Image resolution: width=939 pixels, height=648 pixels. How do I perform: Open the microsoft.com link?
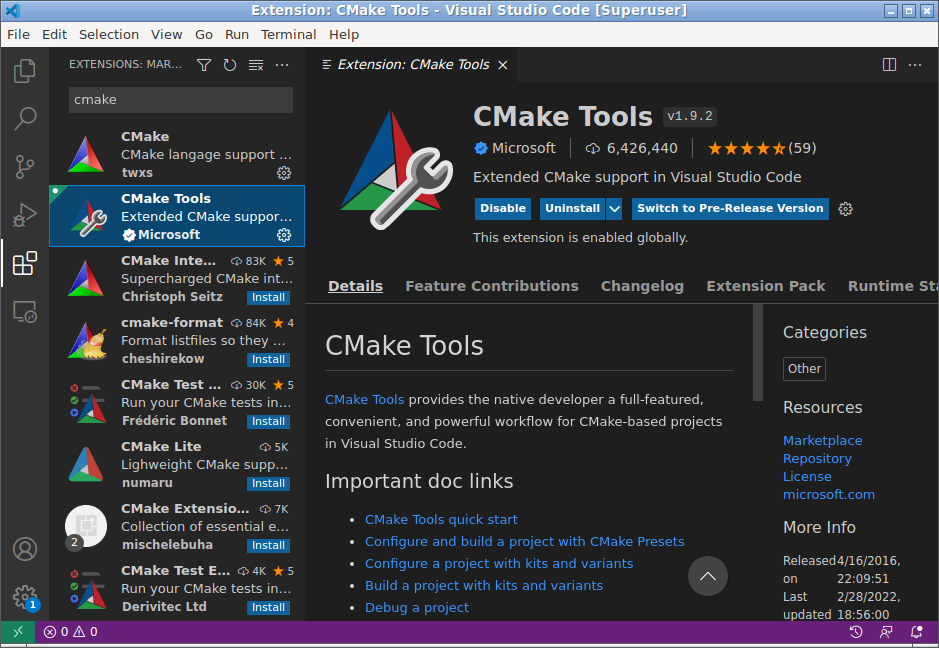pos(829,495)
